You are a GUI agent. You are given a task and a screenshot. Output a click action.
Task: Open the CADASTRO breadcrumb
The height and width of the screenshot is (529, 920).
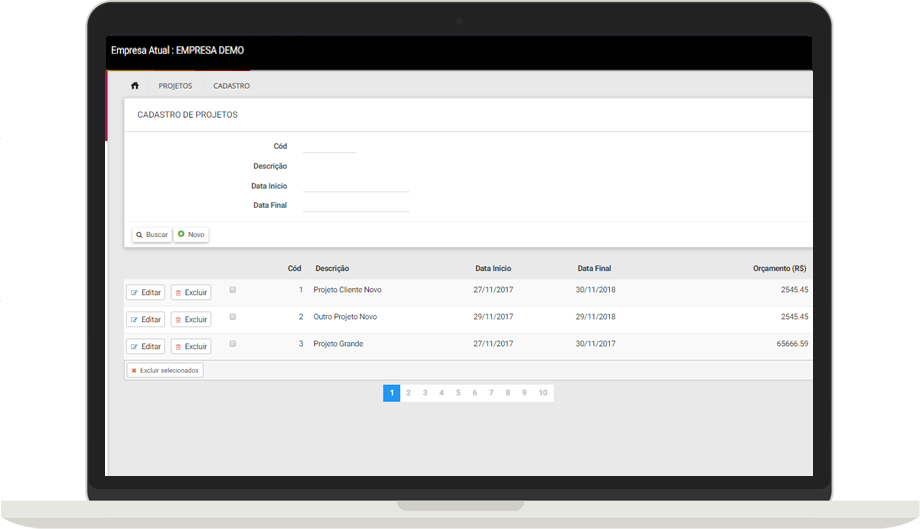click(x=231, y=86)
